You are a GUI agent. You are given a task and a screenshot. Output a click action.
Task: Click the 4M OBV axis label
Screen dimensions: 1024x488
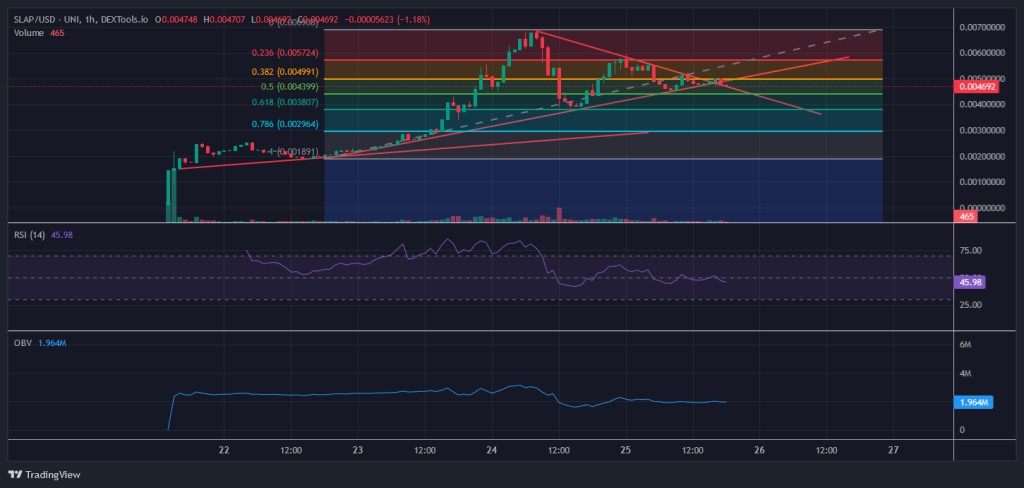[965, 374]
